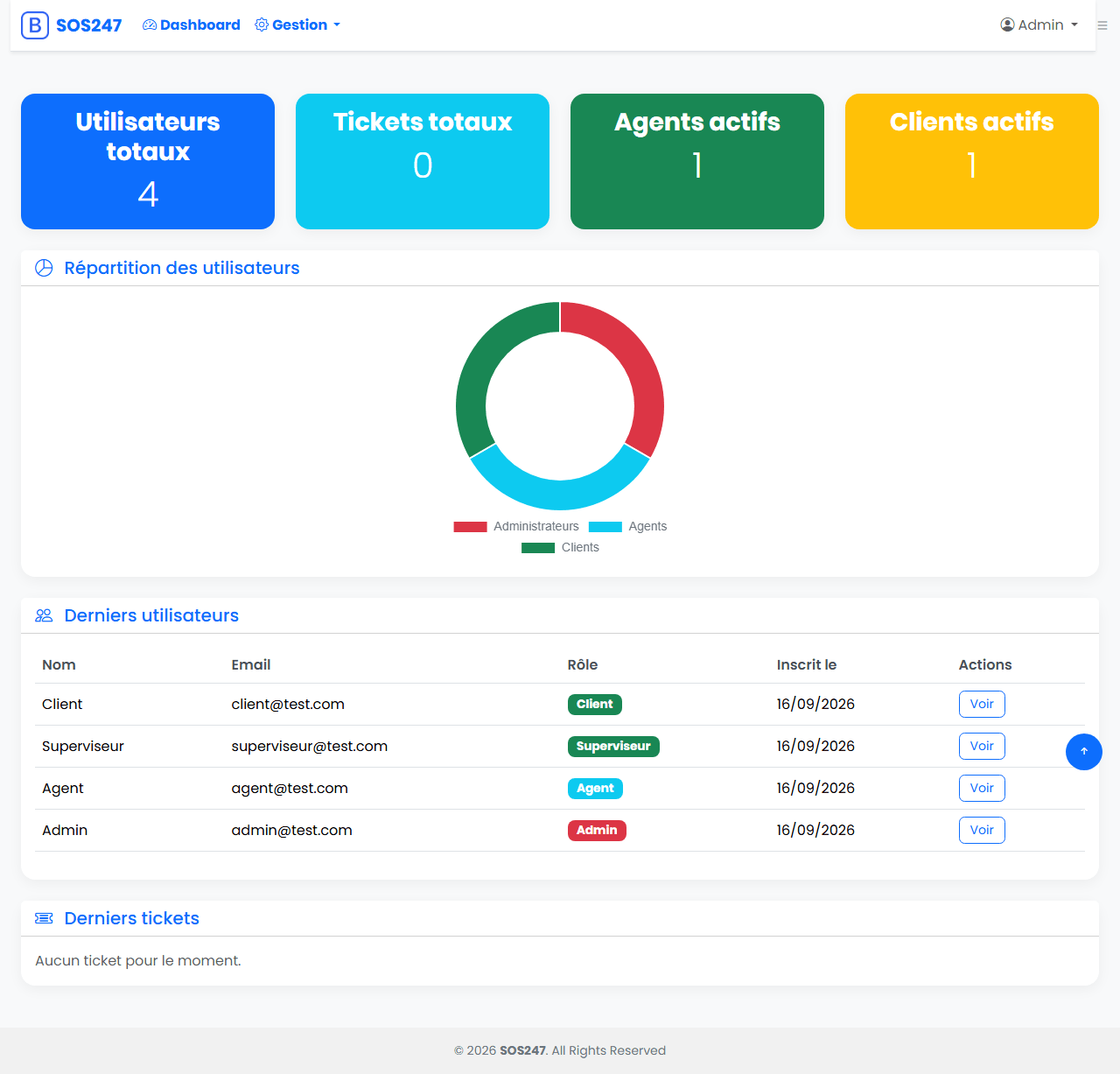Go to the Dashboard nav item
Screen dimensions: 1120x1074
coord(192,25)
